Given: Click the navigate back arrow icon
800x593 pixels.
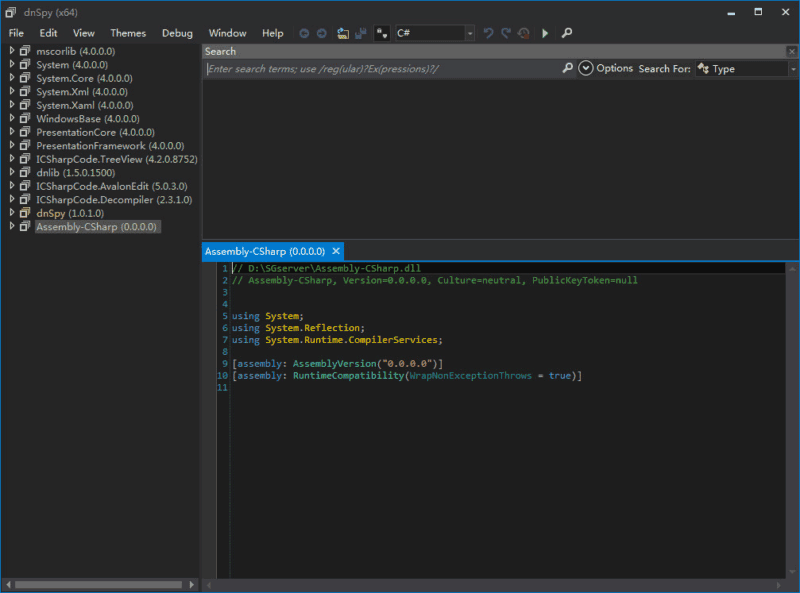Looking at the screenshot, I should point(304,33).
